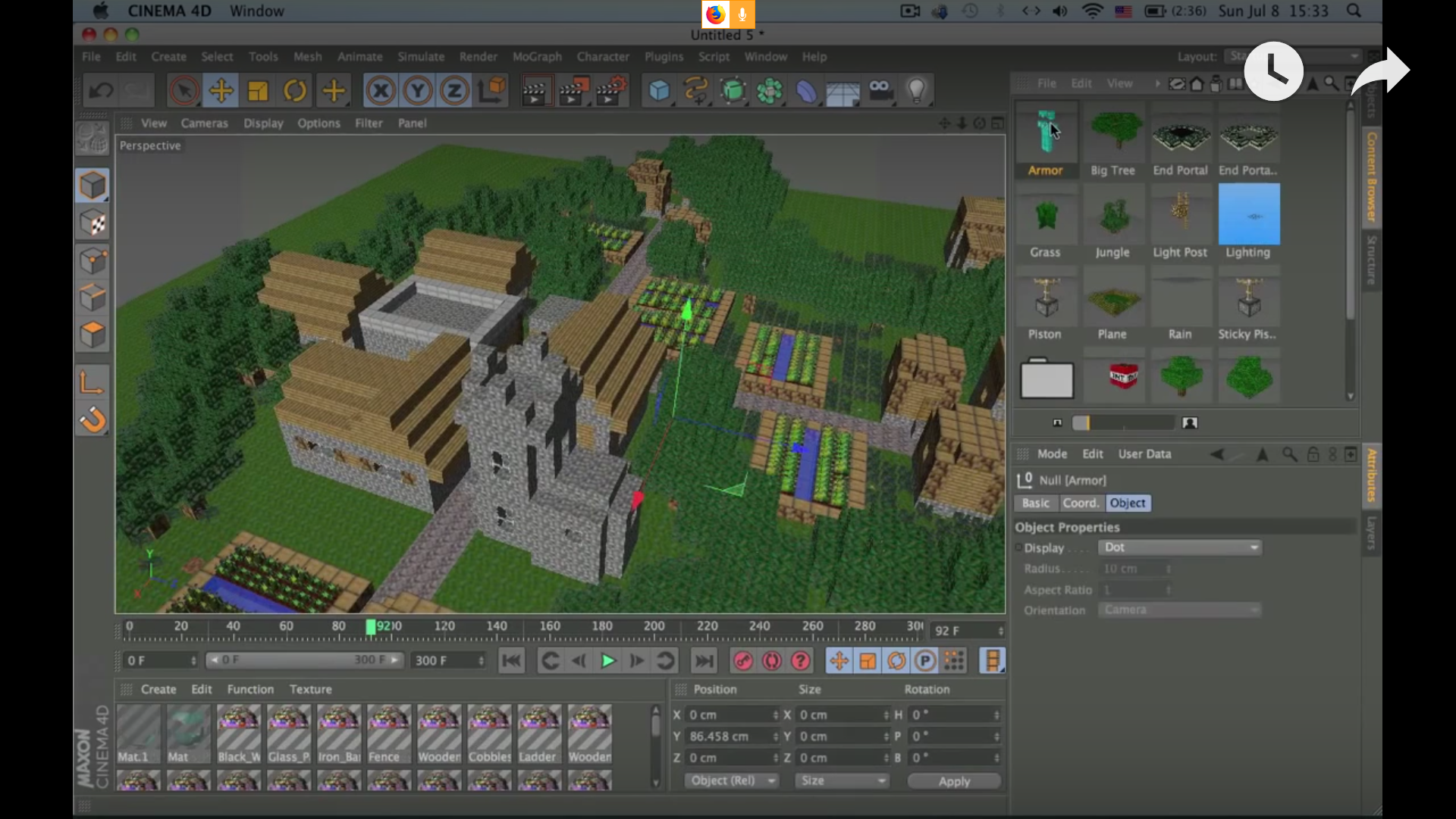
Task: Toggle parameter keyframe recording (P)
Action: click(x=924, y=661)
